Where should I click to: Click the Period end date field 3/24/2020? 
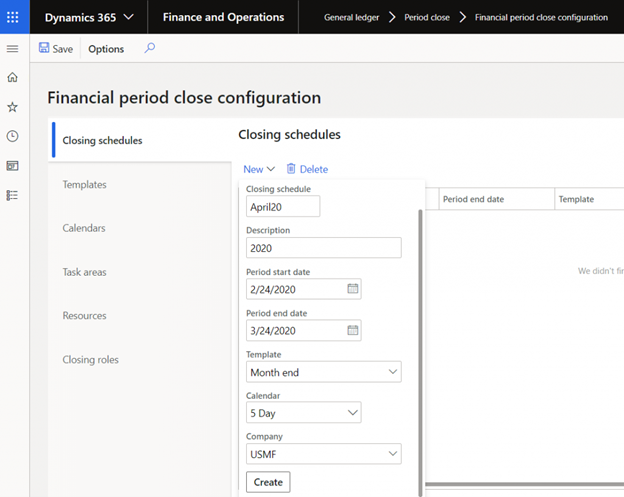(x=304, y=330)
